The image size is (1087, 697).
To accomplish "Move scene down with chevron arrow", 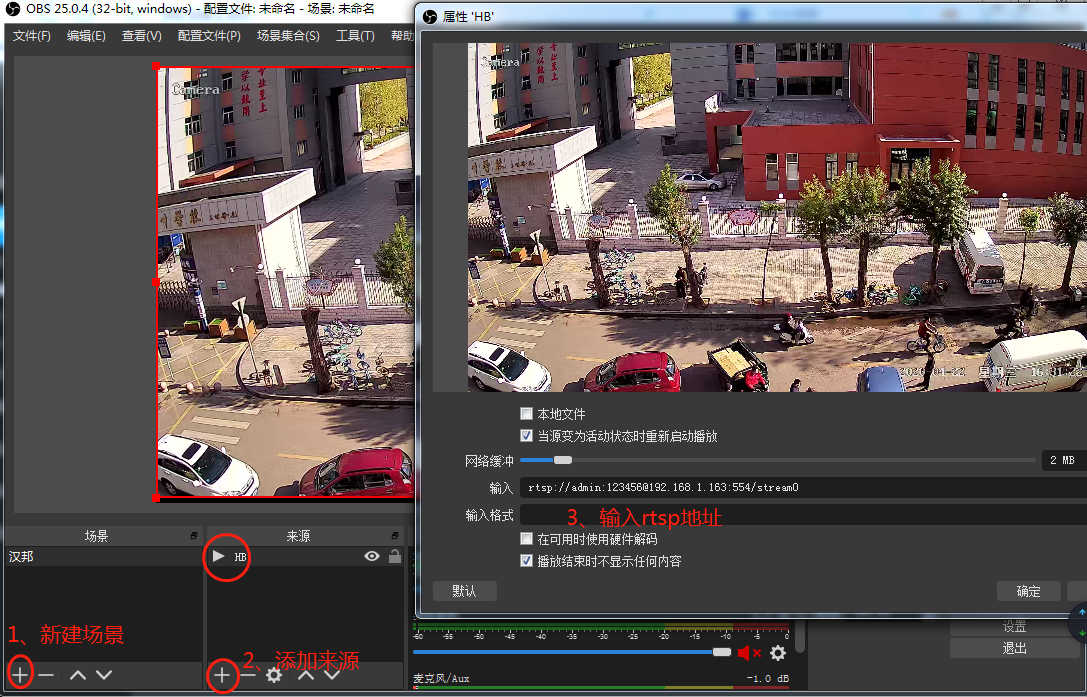I will pos(104,674).
